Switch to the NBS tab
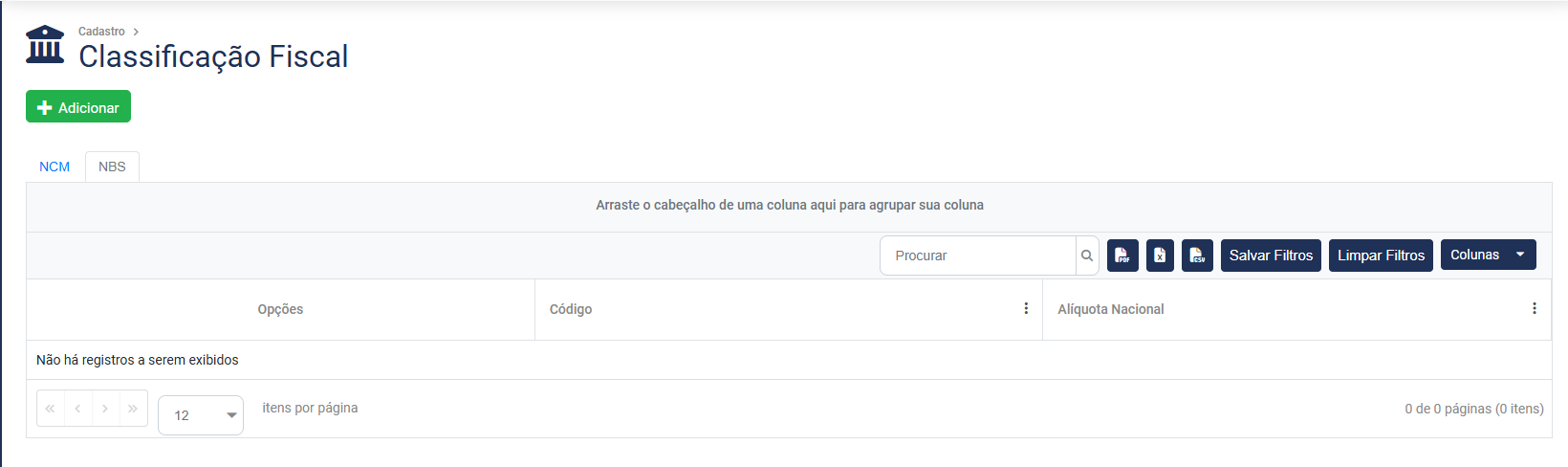Image resolution: width=1568 pixels, height=467 pixels. tap(112, 167)
